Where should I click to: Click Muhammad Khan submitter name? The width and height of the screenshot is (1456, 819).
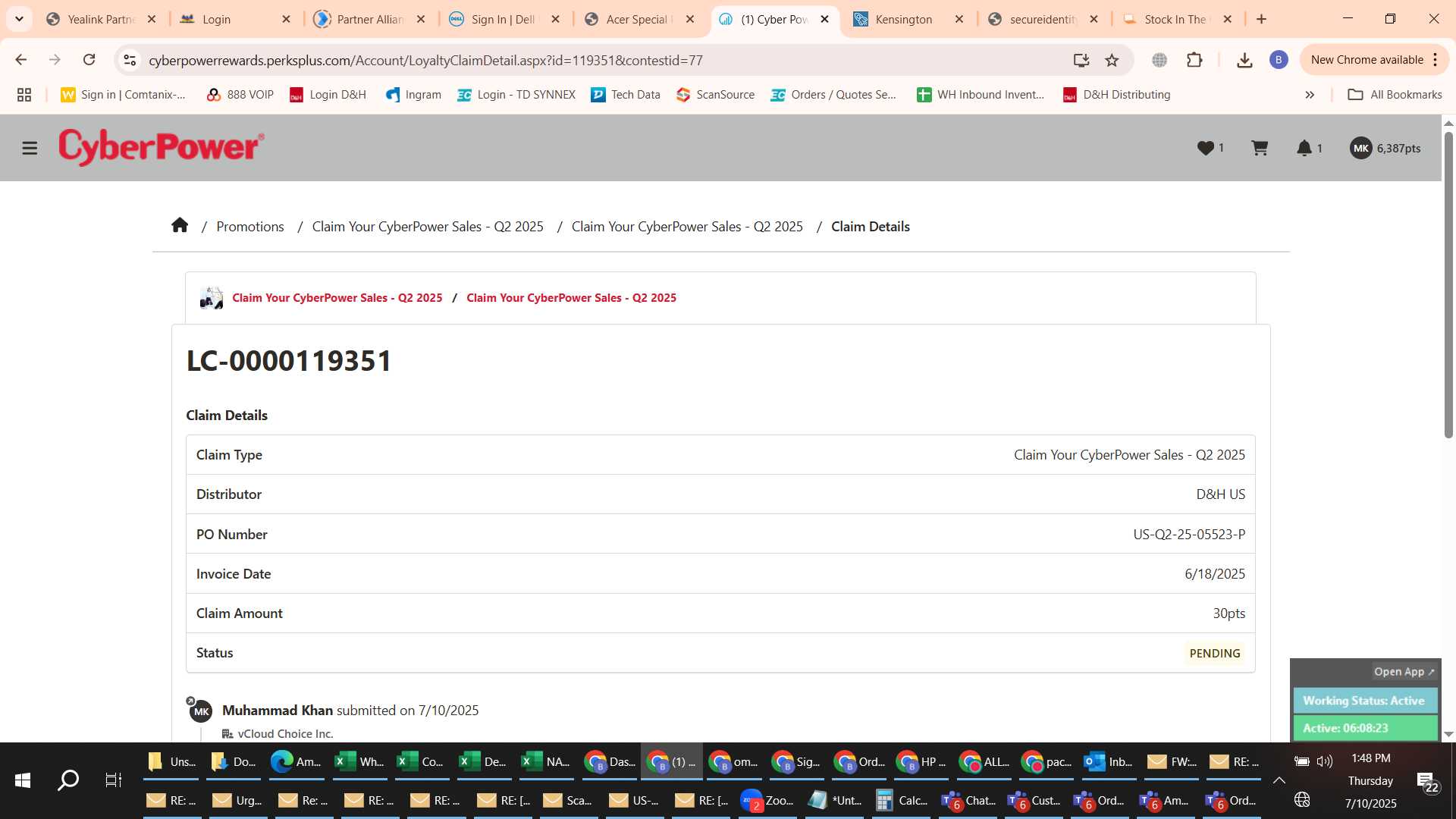278,711
